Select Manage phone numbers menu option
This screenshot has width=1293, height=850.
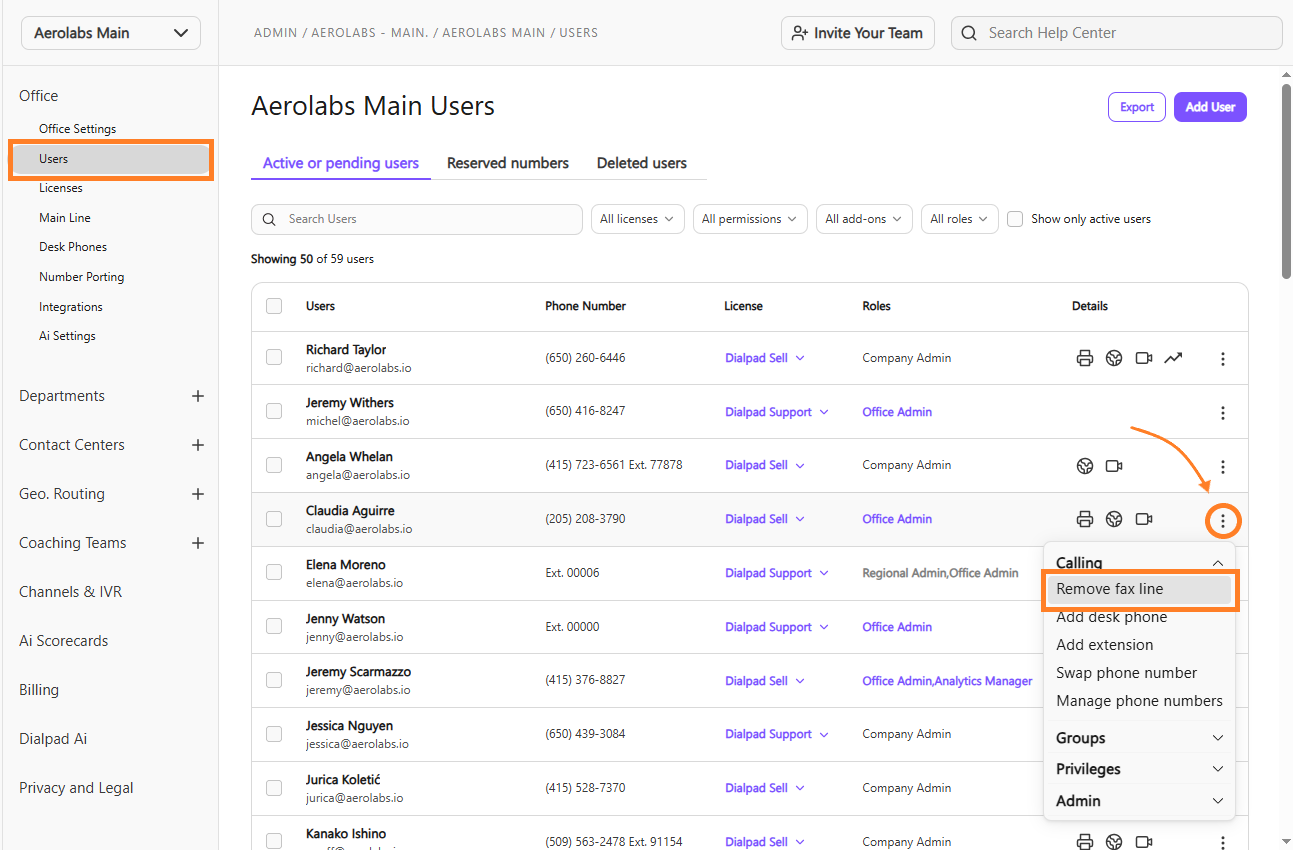coord(1139,701)
